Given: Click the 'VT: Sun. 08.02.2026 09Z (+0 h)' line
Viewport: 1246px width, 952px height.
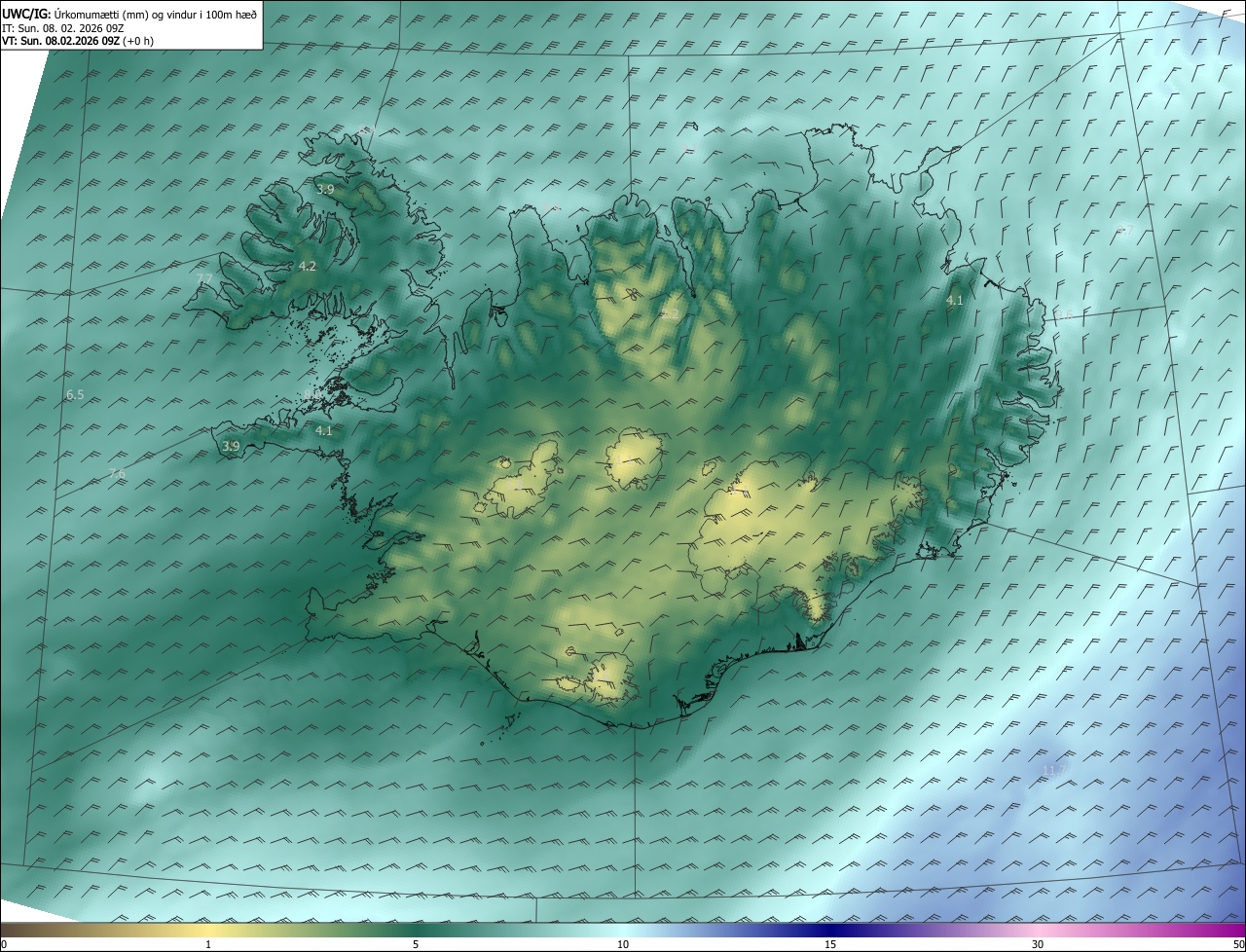Looking at the screenshot, I should (78, 41).
